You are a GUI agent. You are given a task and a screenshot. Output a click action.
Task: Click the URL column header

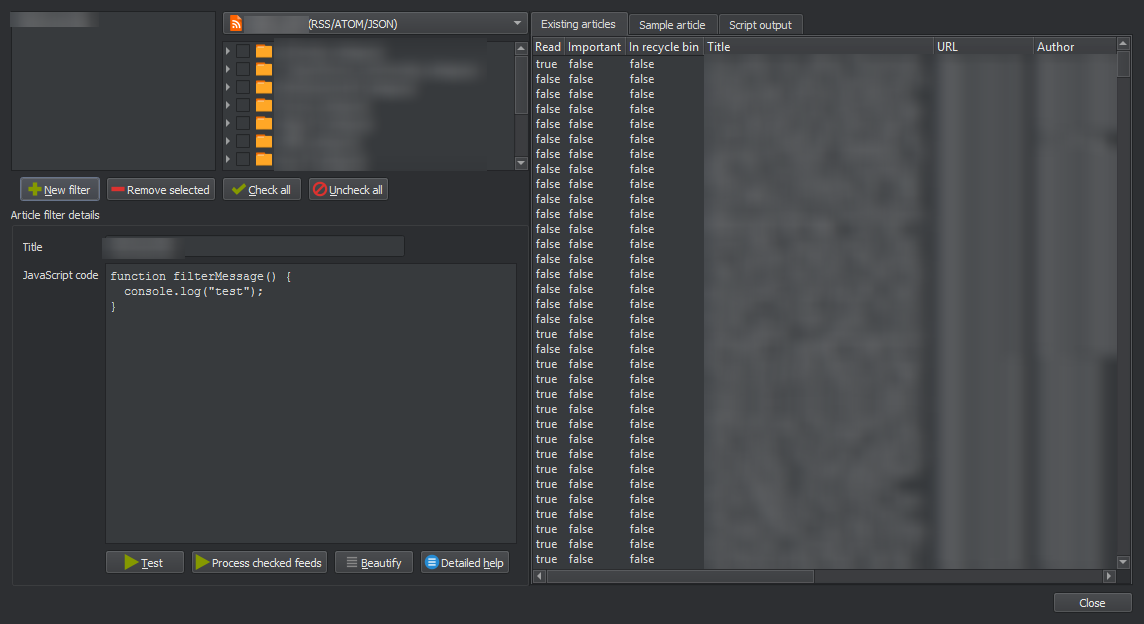(983, 47)
